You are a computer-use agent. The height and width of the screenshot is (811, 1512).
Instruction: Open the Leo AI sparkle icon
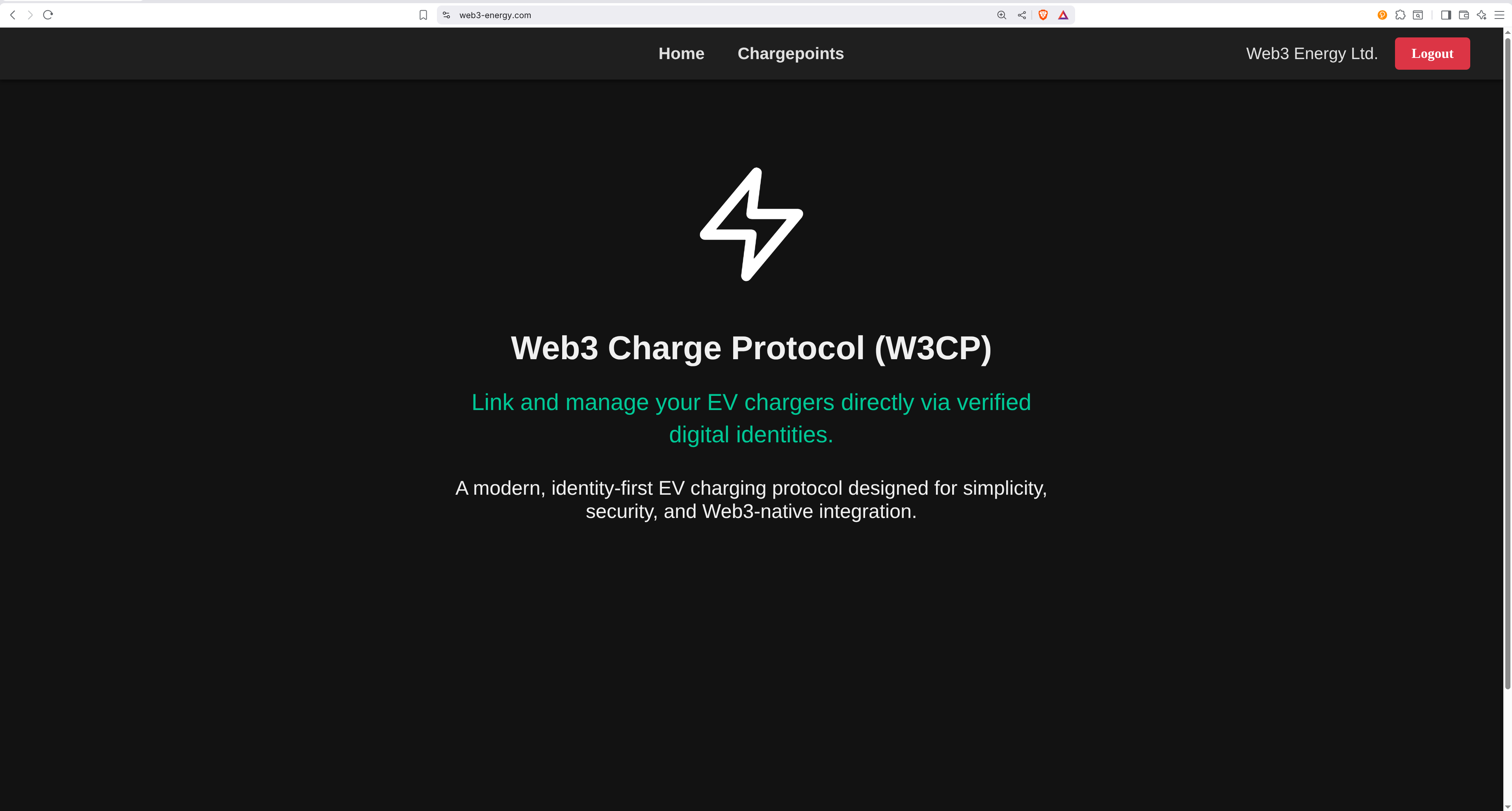[x=1482, y=15]
